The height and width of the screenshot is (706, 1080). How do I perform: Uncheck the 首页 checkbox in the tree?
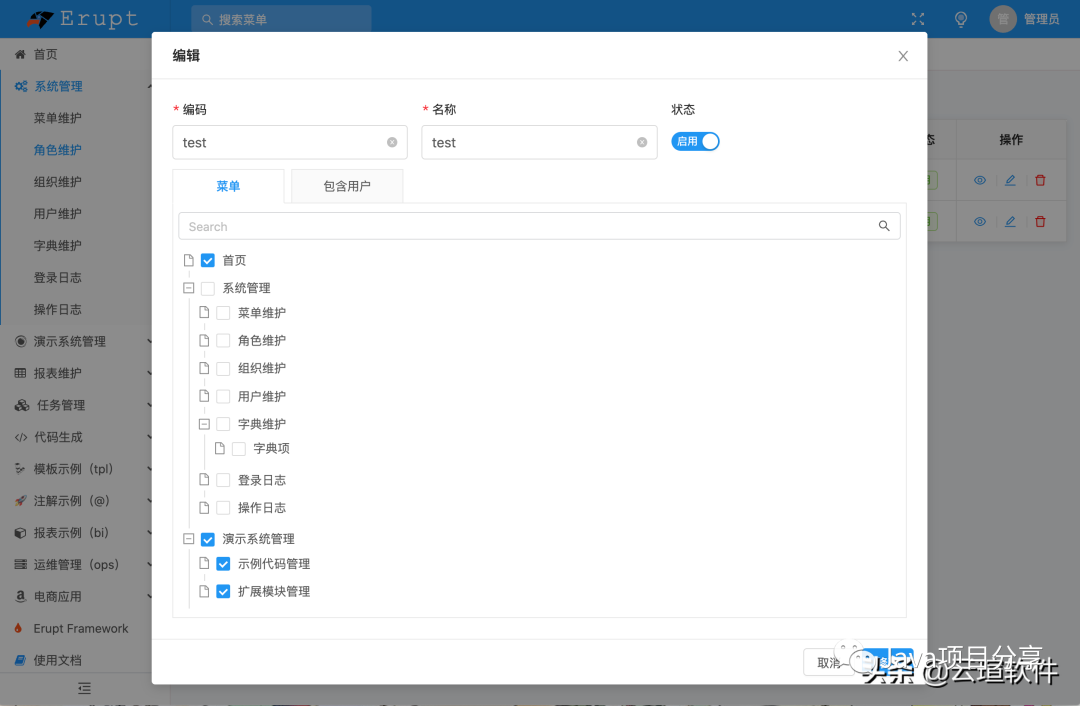pyautogui.click(x=208, y=260)
